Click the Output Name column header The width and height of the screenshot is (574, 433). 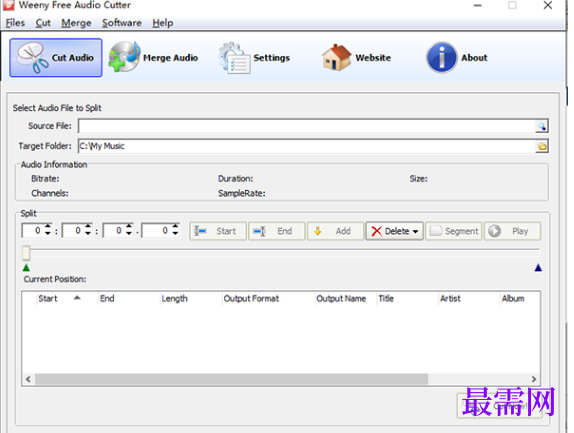click(x=345, y=299)
